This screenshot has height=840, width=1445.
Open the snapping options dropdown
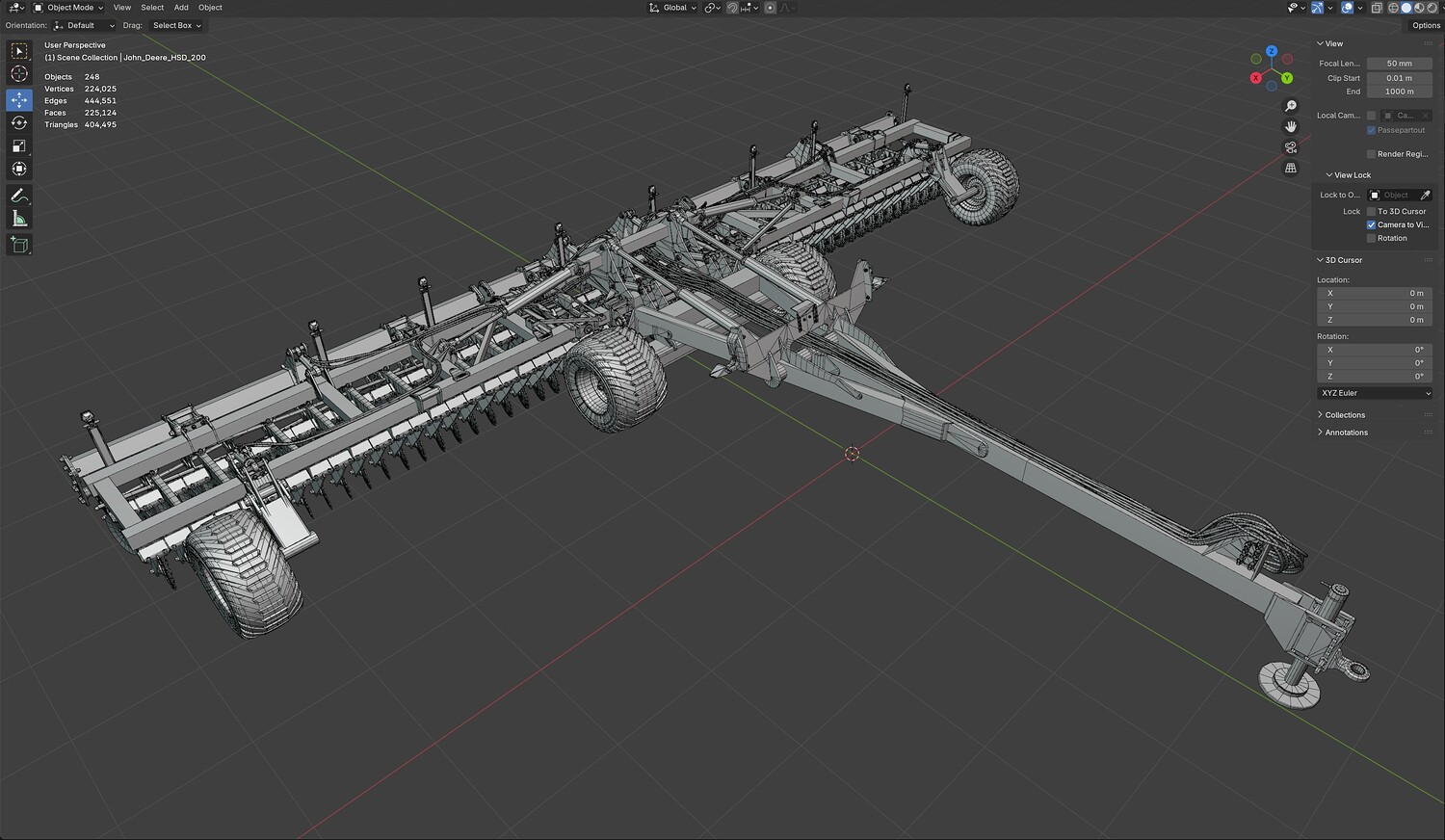click(749, 8)
